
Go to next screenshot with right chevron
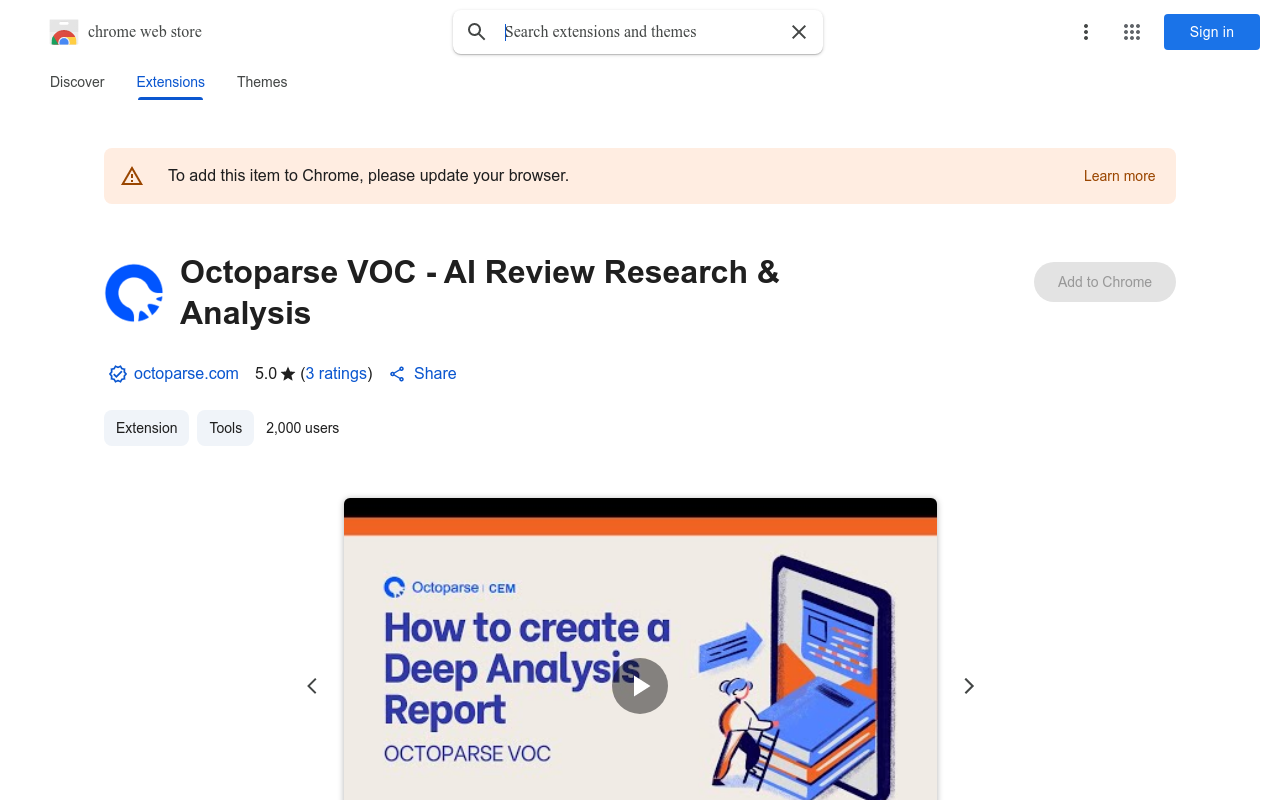click(x=968, y=686)
